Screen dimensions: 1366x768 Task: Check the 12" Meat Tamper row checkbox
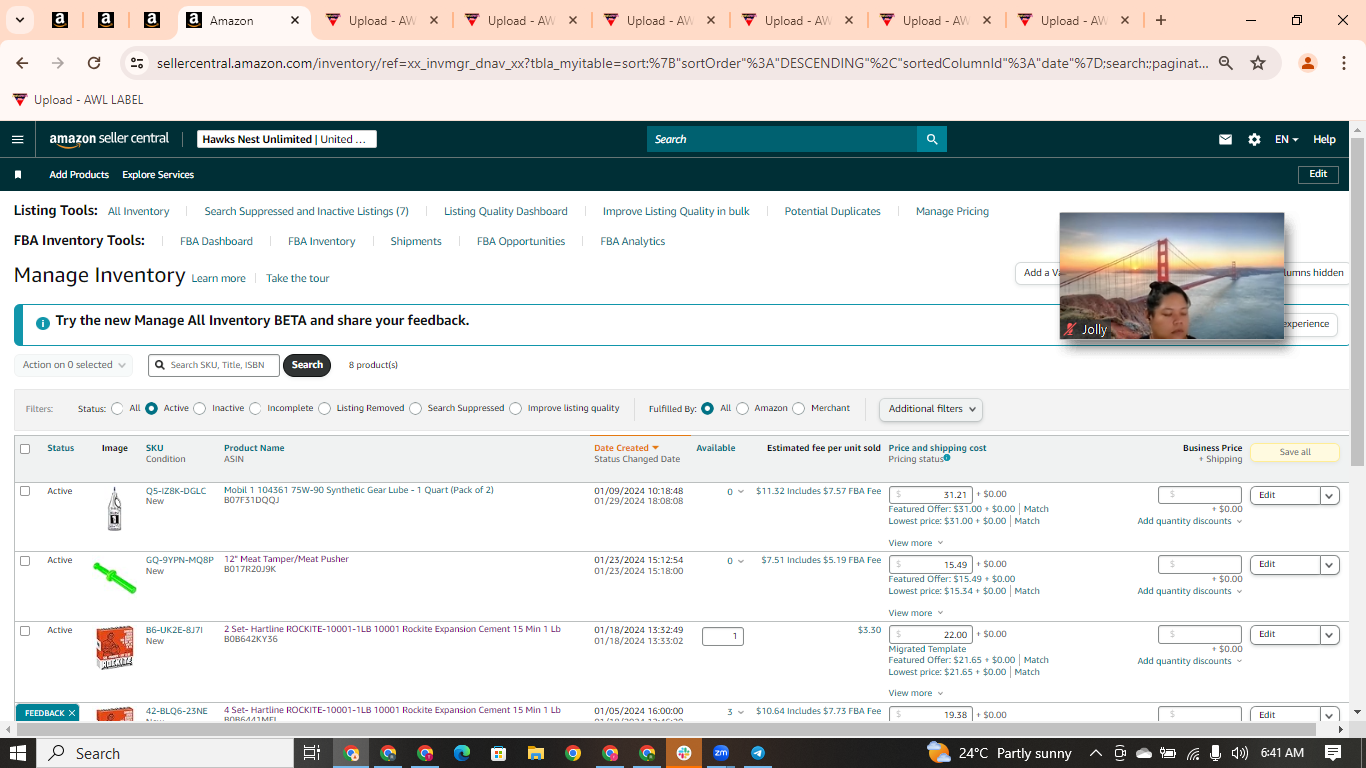[x=25, y=561]
